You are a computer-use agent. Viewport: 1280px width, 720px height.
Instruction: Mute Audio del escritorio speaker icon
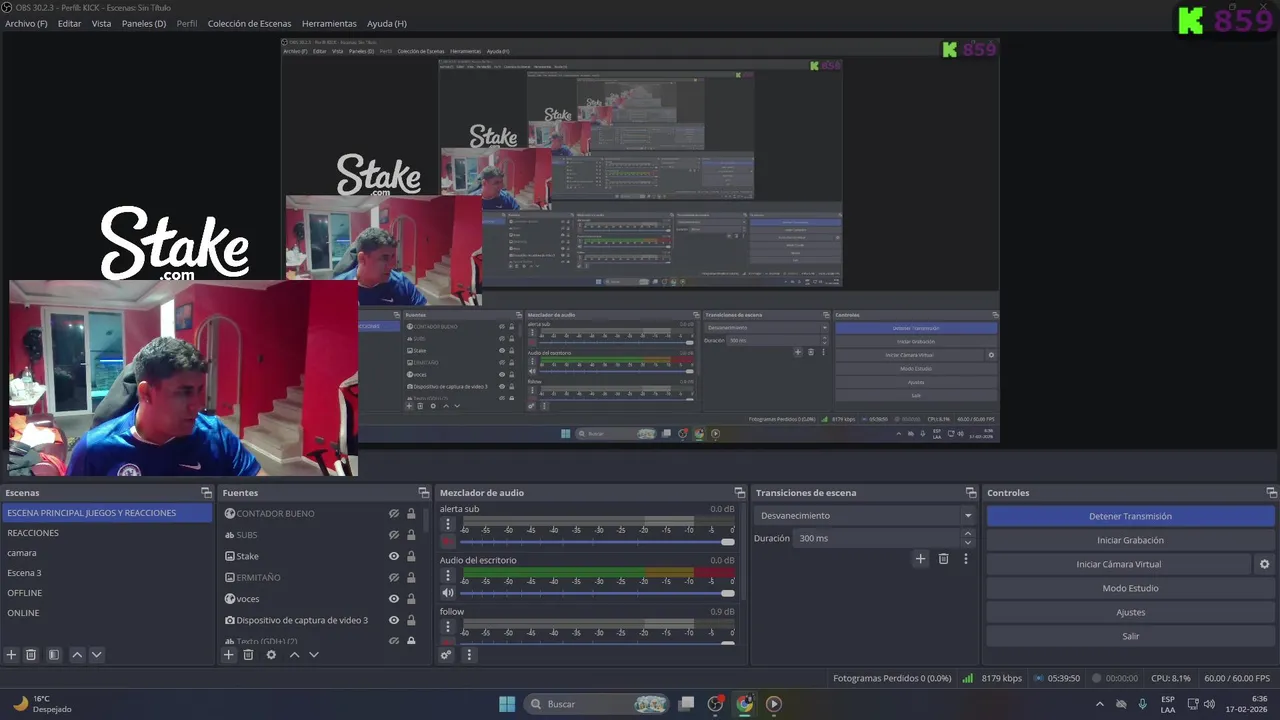click(x=448, y=593)
